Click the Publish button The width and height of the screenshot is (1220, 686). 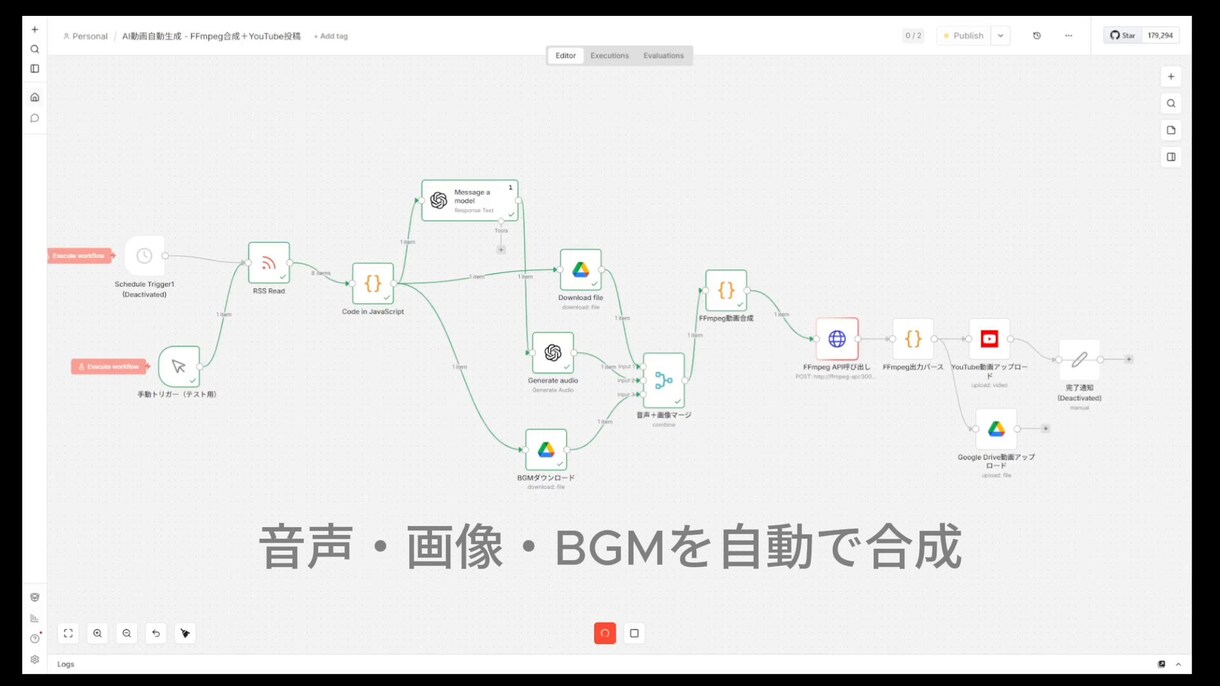pos(964,36)
